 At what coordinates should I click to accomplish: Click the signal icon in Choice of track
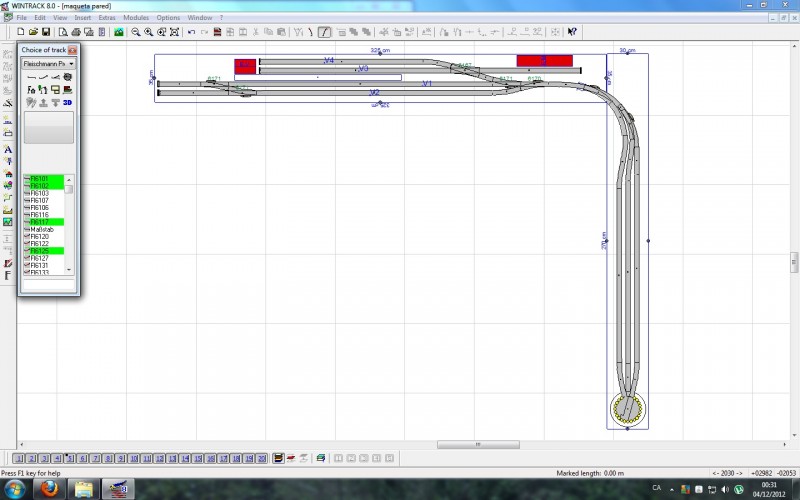pos(43,90)
